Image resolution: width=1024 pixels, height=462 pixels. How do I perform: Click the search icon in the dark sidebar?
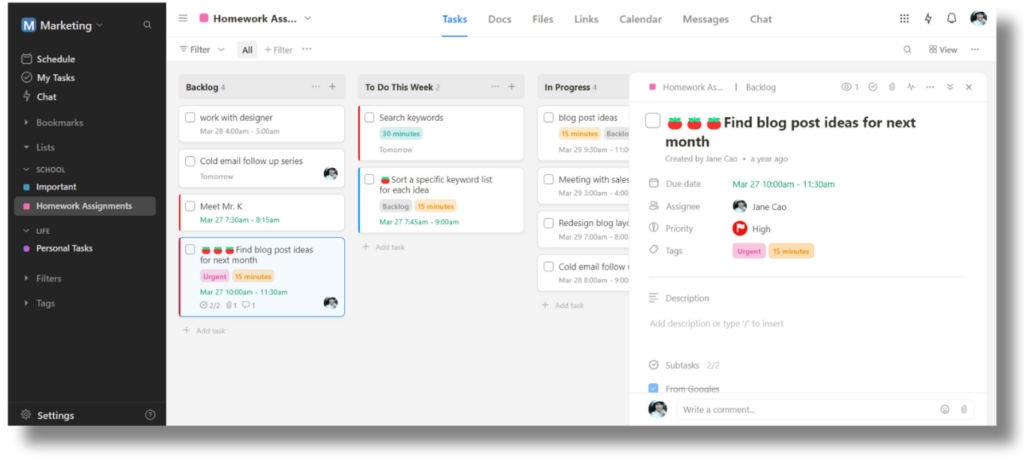coord(148,25)
